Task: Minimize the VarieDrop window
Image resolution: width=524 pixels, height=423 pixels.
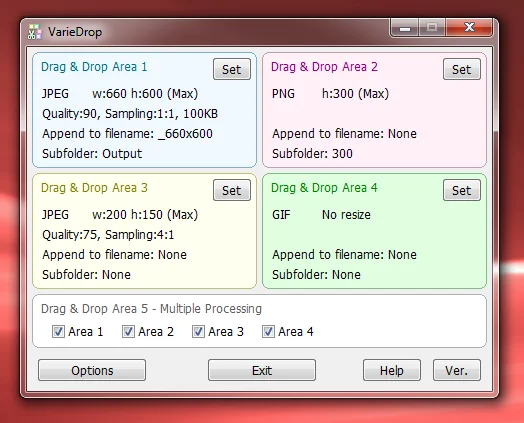Action: (404, 27)
